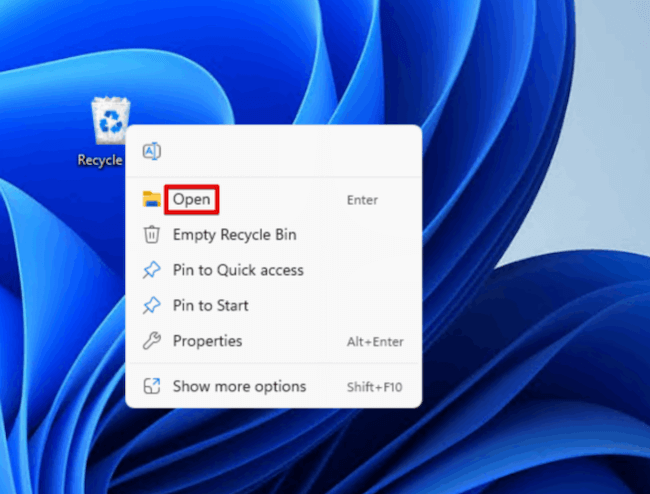The height and width of the screenshot is (494, 650).
Task: Click the pin icon beside Pin to Quick access
Action: (152, 270)
